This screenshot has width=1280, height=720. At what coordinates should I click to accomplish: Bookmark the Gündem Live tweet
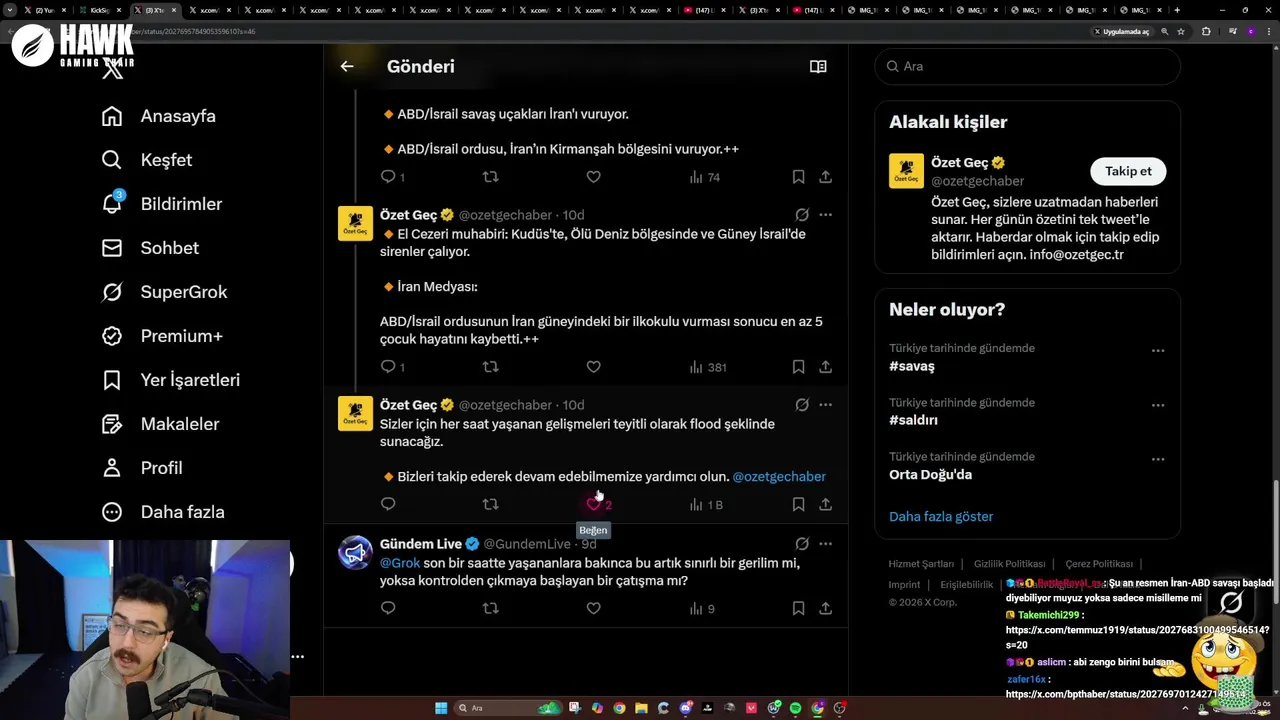tap(798, 609)
